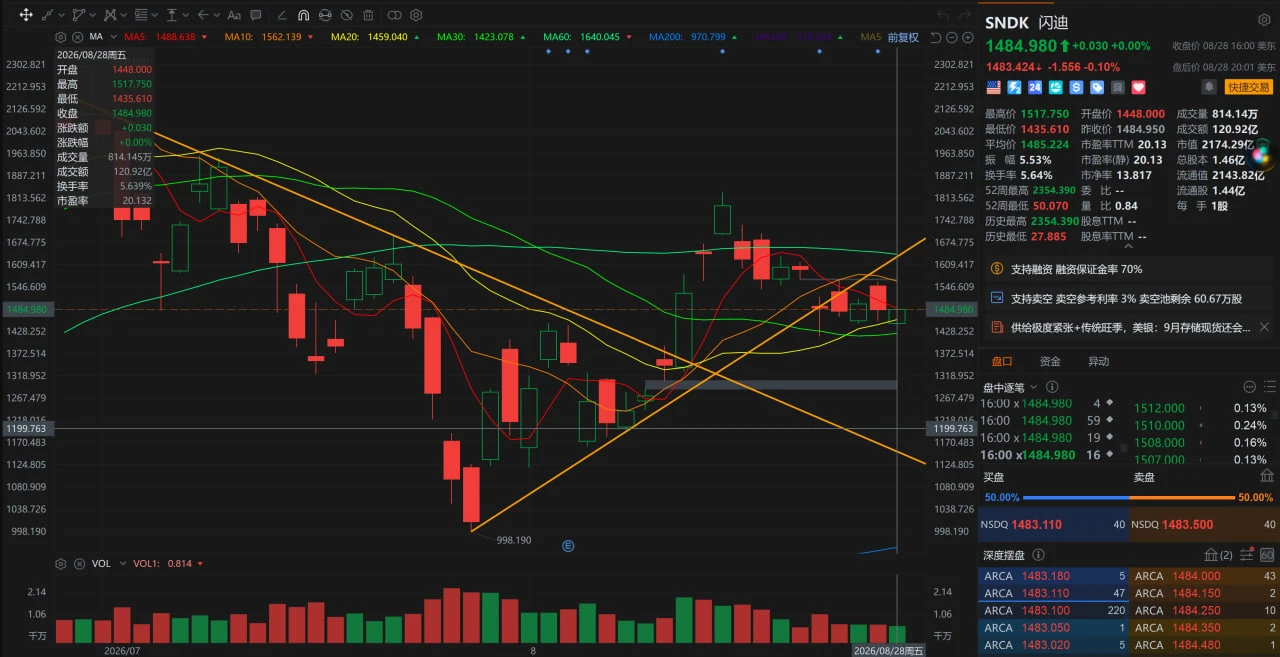Open the 支持融资 margin info row
The height and width of the screenshot is (657, 1280).
[x=1129, y=269]
